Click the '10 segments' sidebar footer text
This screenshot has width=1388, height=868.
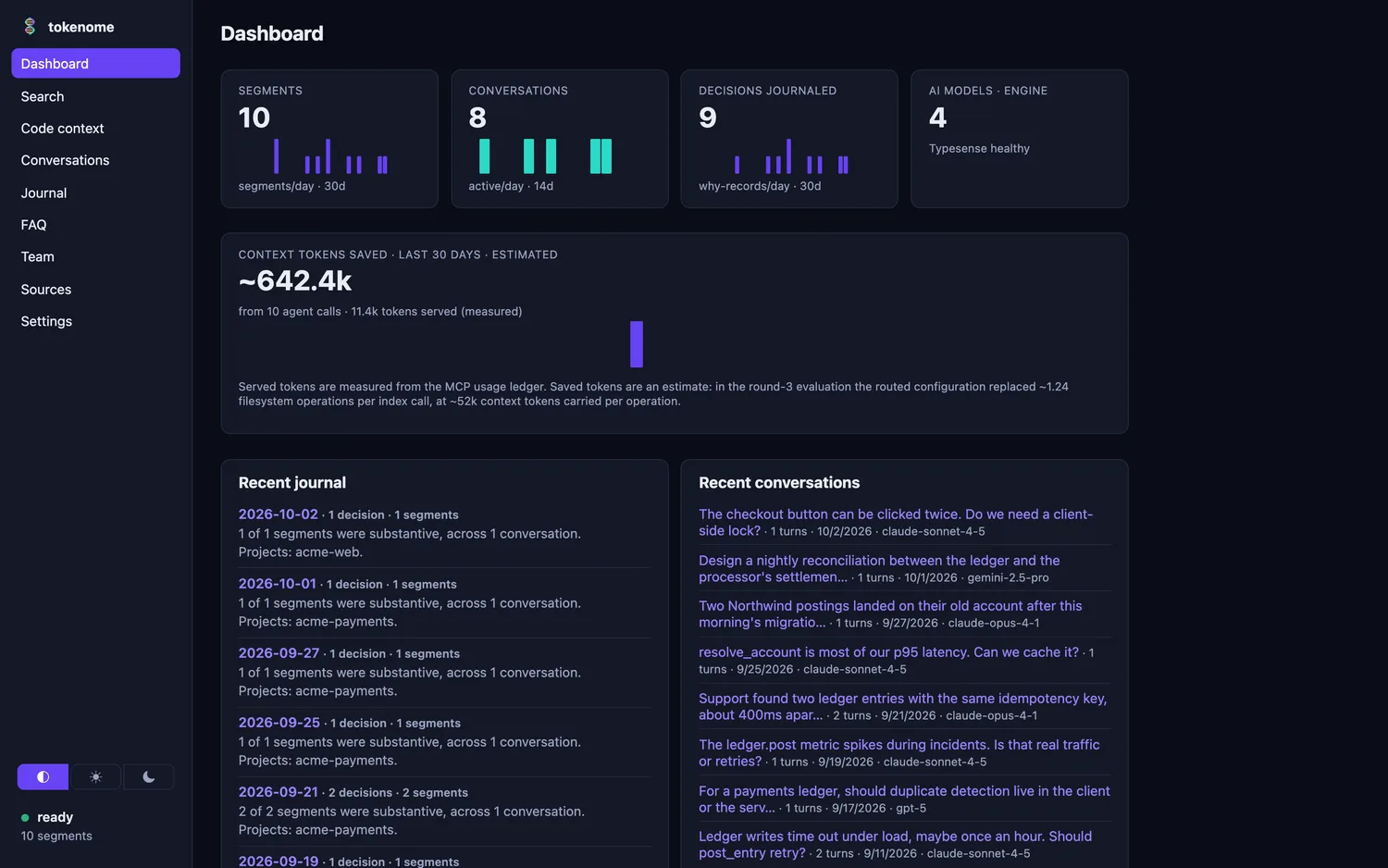tap(56, 837)
